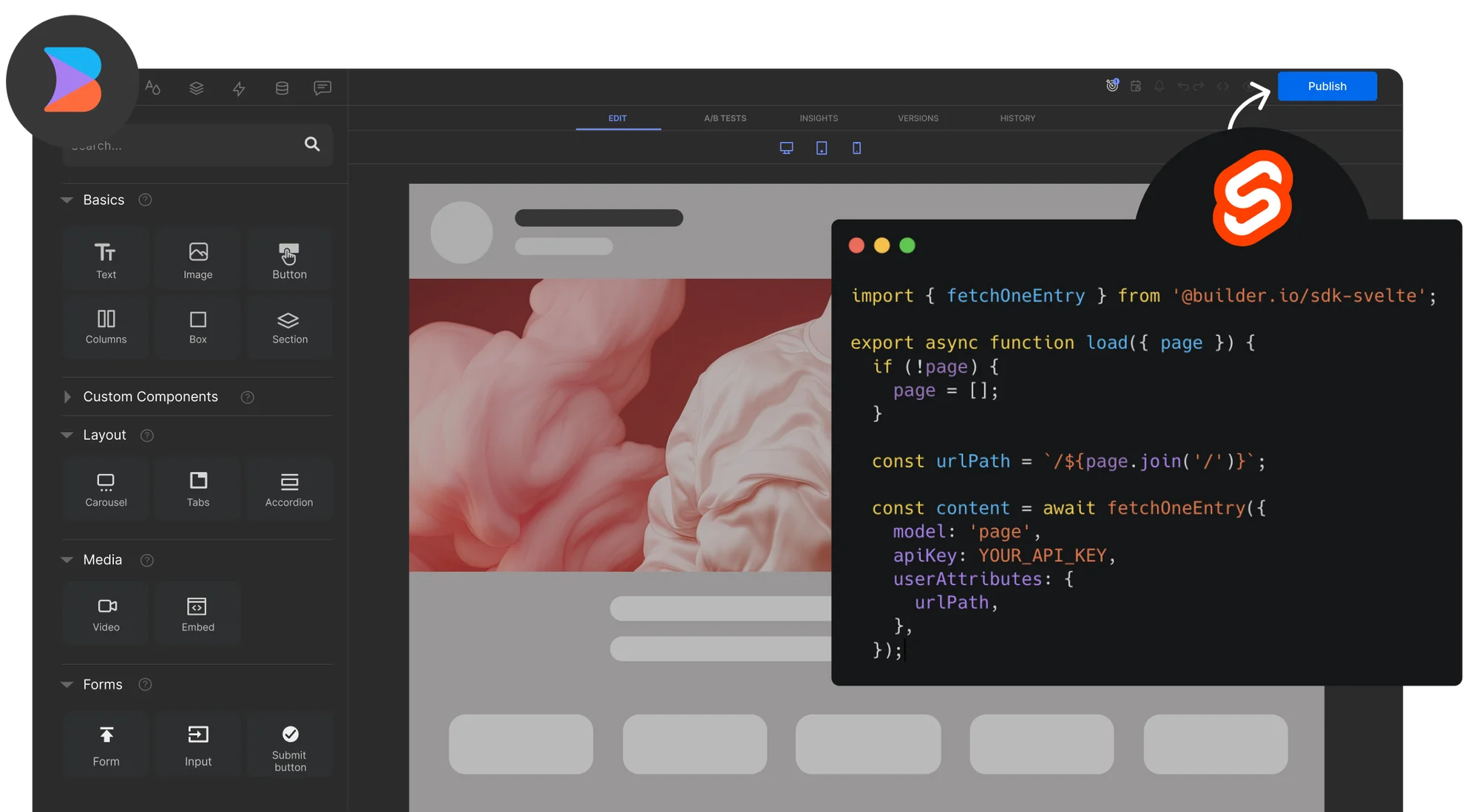Click the Publish button
This screenshot has height=812, width=1479.
[1327, 85]
